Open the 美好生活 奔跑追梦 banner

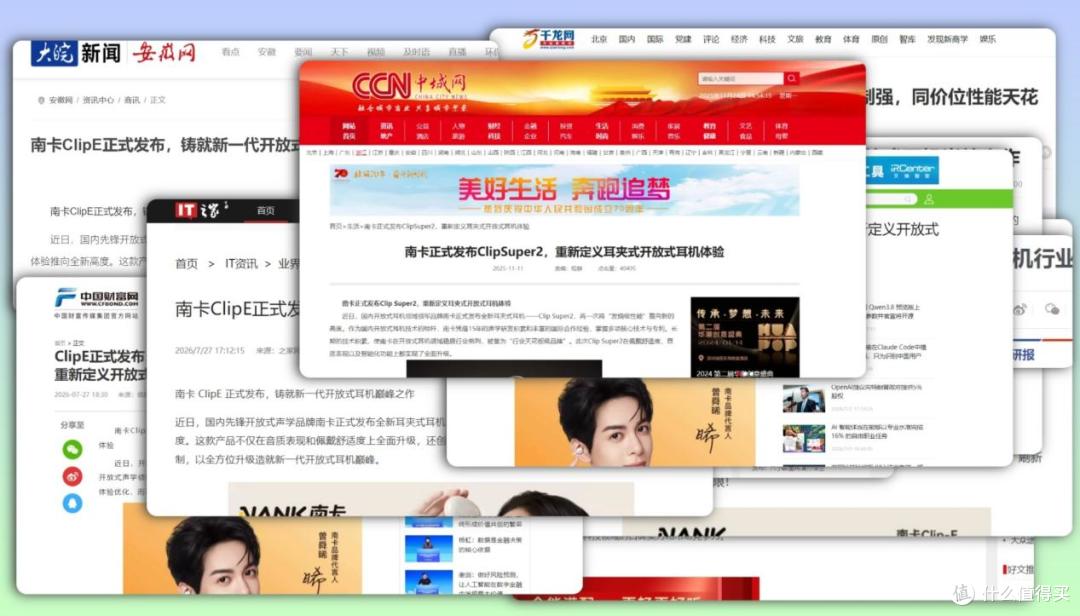click(x=564, y=190)
